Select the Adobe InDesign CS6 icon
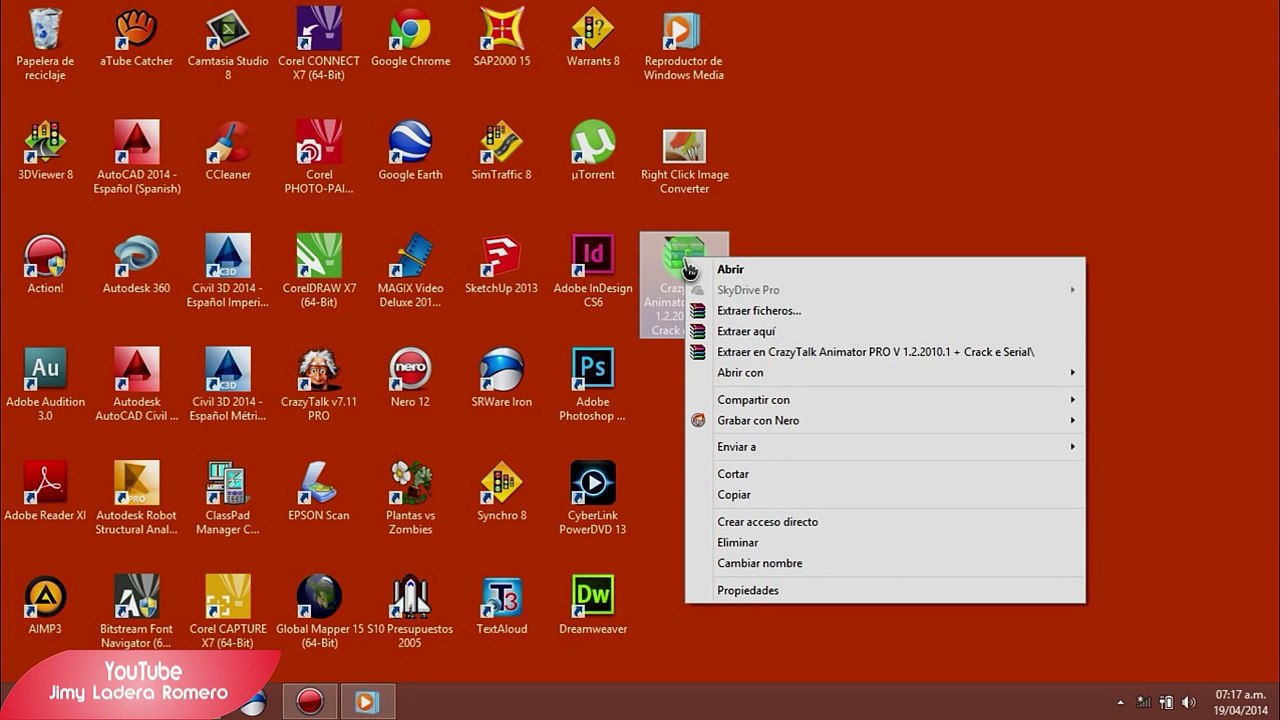Image resolution: width=1280 pixels, height=720 pixels. (x=593, y=271)
